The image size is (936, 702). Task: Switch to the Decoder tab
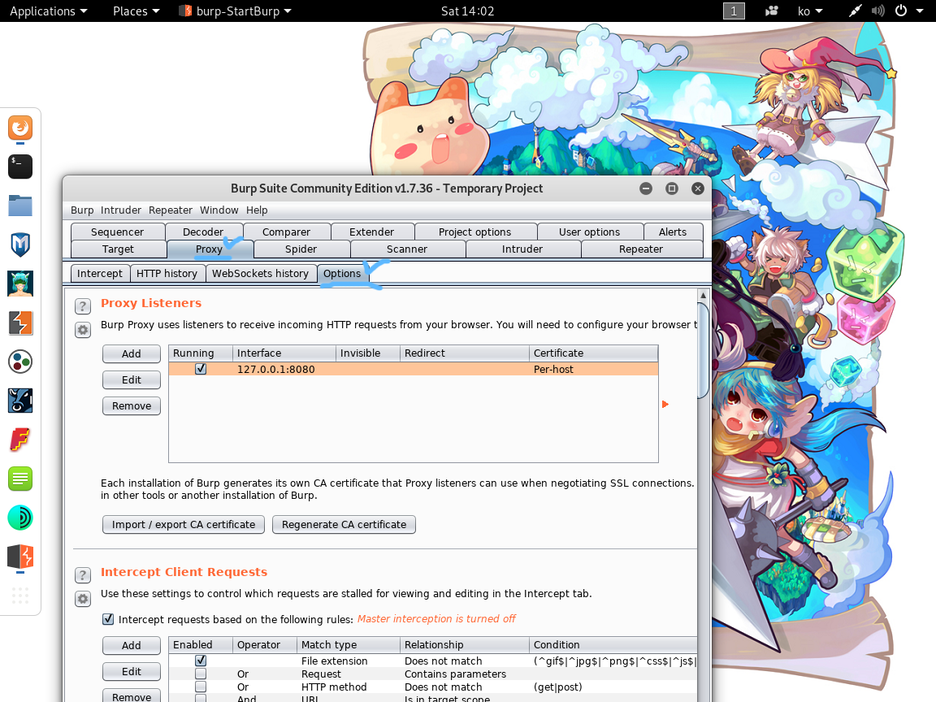click(203, 232)
